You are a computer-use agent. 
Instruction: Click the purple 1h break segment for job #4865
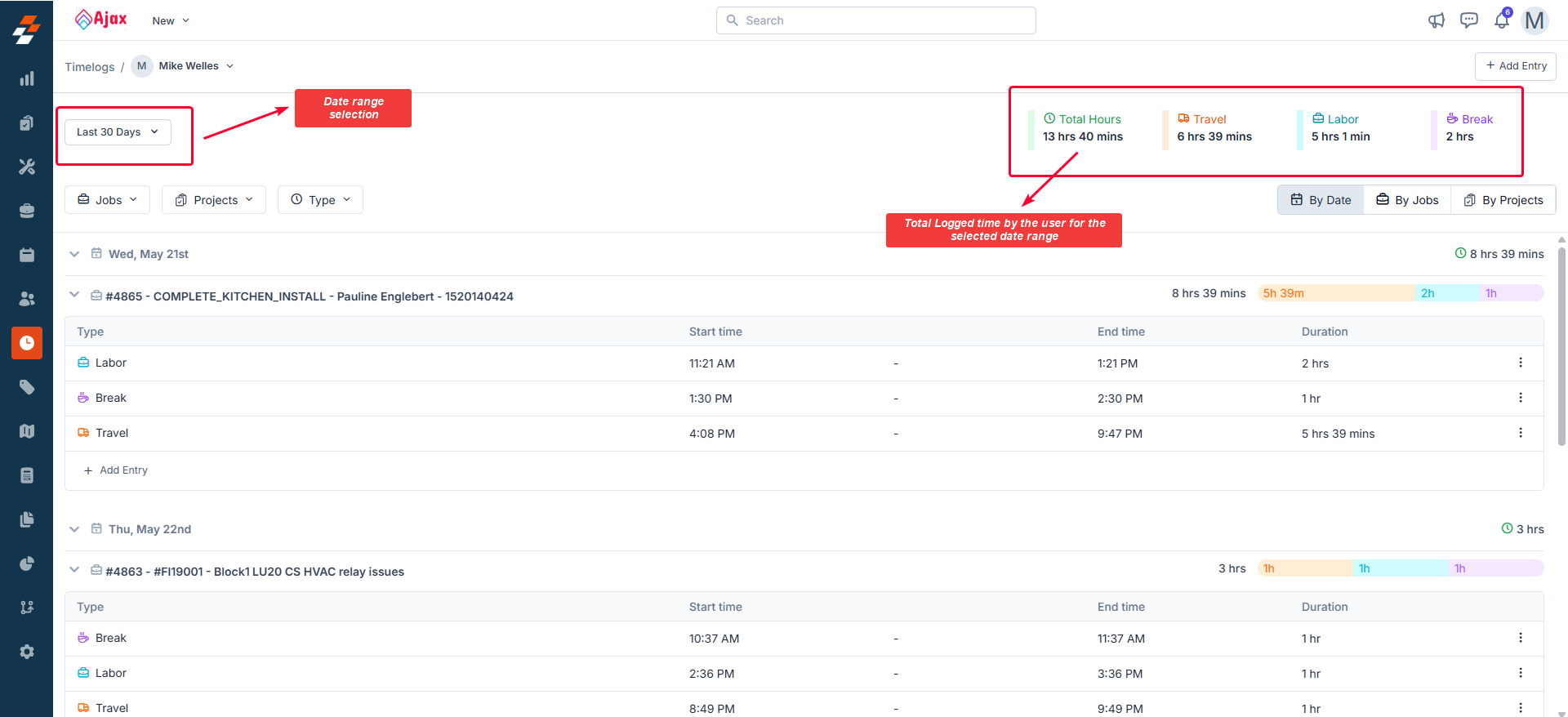tap(1512, 293)
